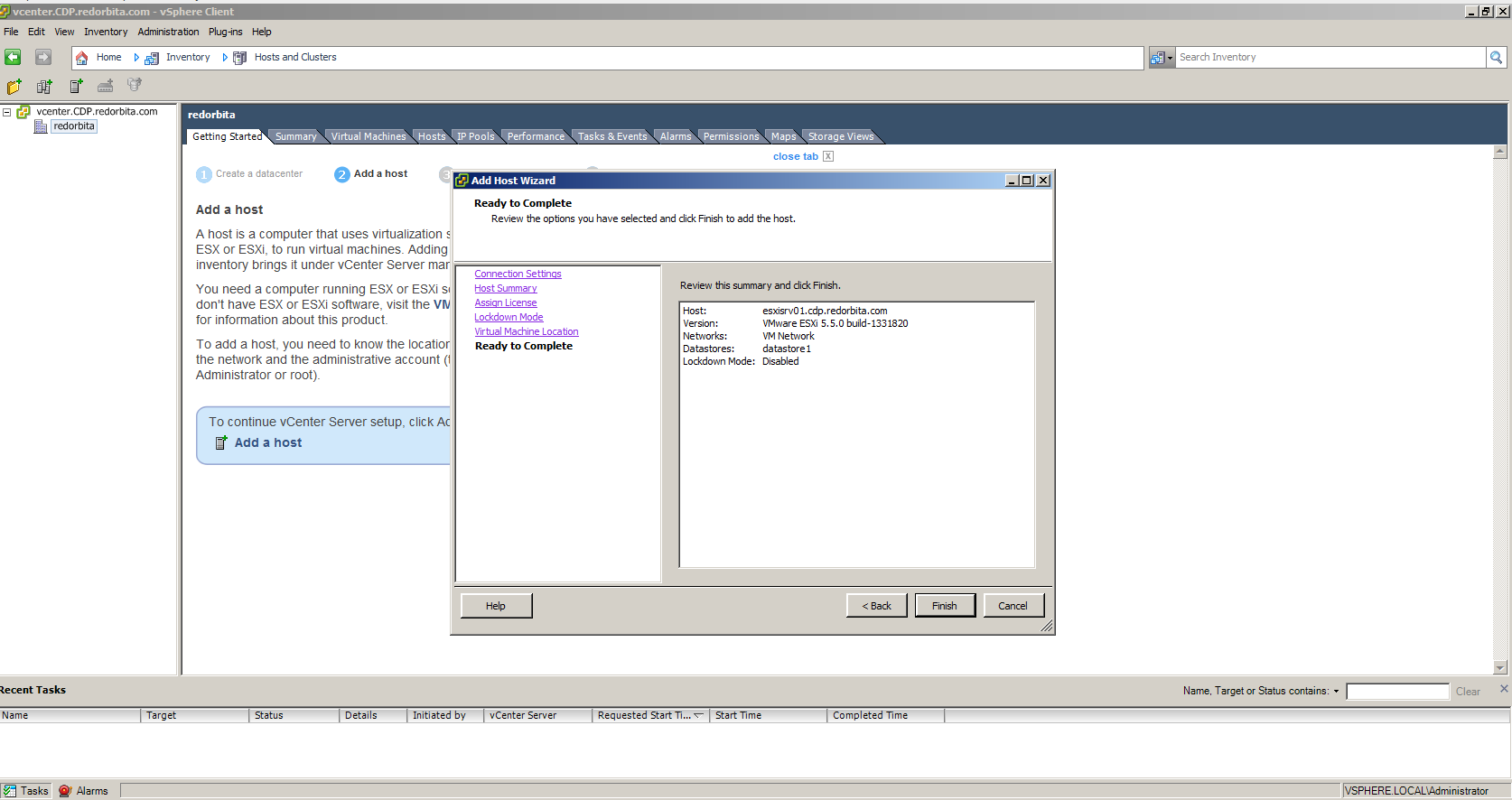Click the Hosts and Clusters breadcrumb icon
This screenshot has height=800, width=1512.
click(240, 58)
